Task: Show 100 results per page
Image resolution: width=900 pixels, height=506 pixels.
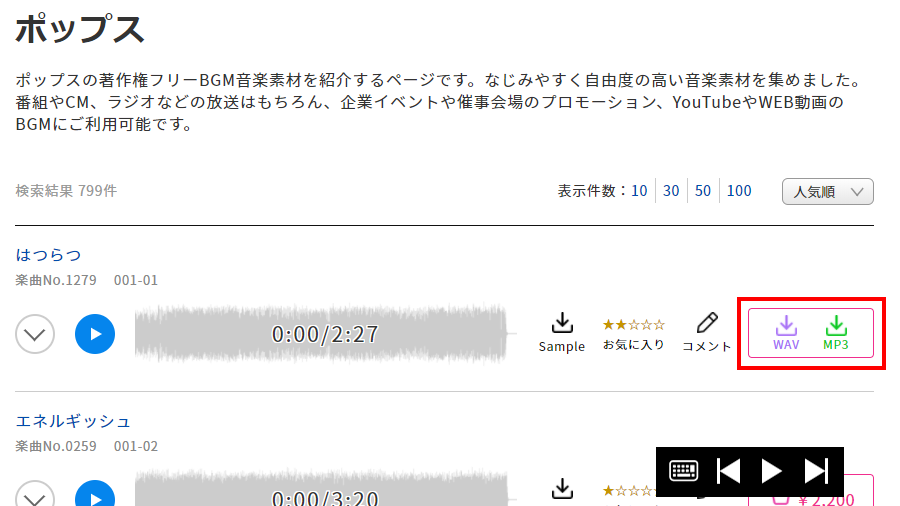Action: tap(739, 191)
